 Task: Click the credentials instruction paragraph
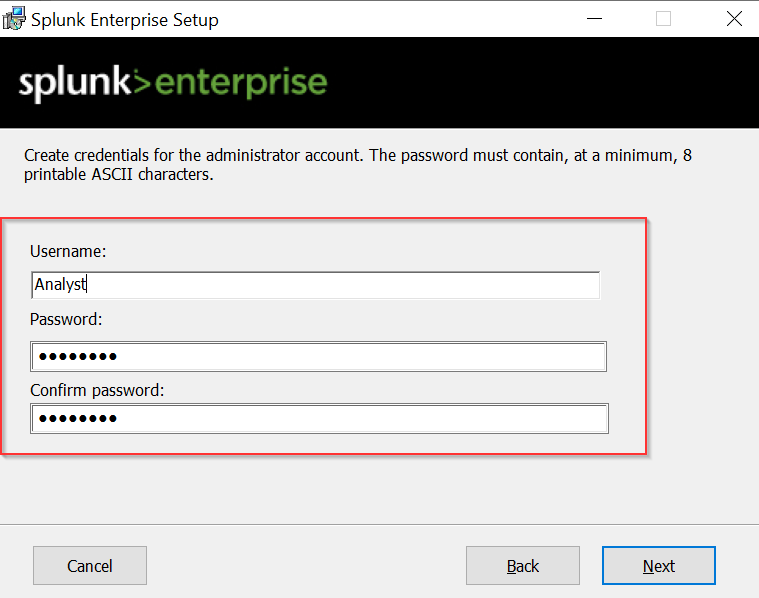tap(358, 165)
